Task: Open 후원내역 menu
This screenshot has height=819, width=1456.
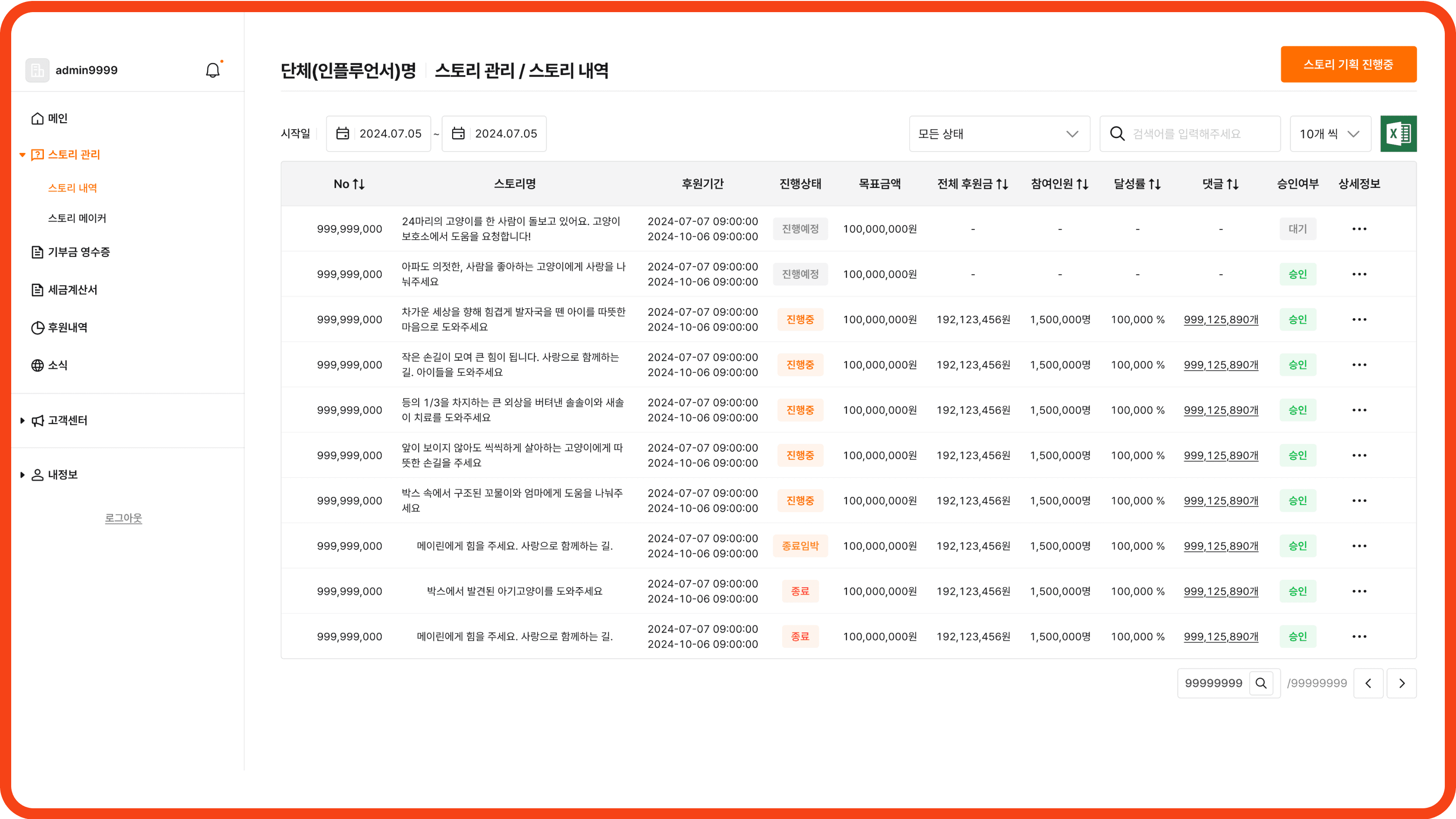Action: (59, 327)
